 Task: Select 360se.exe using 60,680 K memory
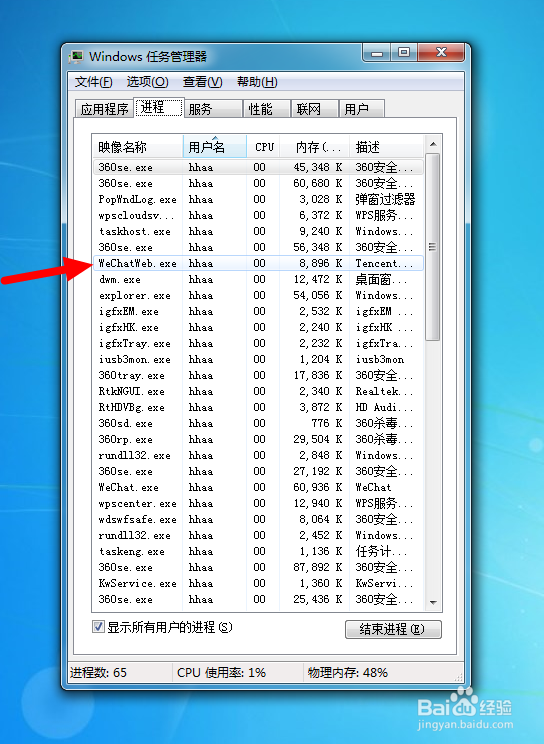click(259, 183)
